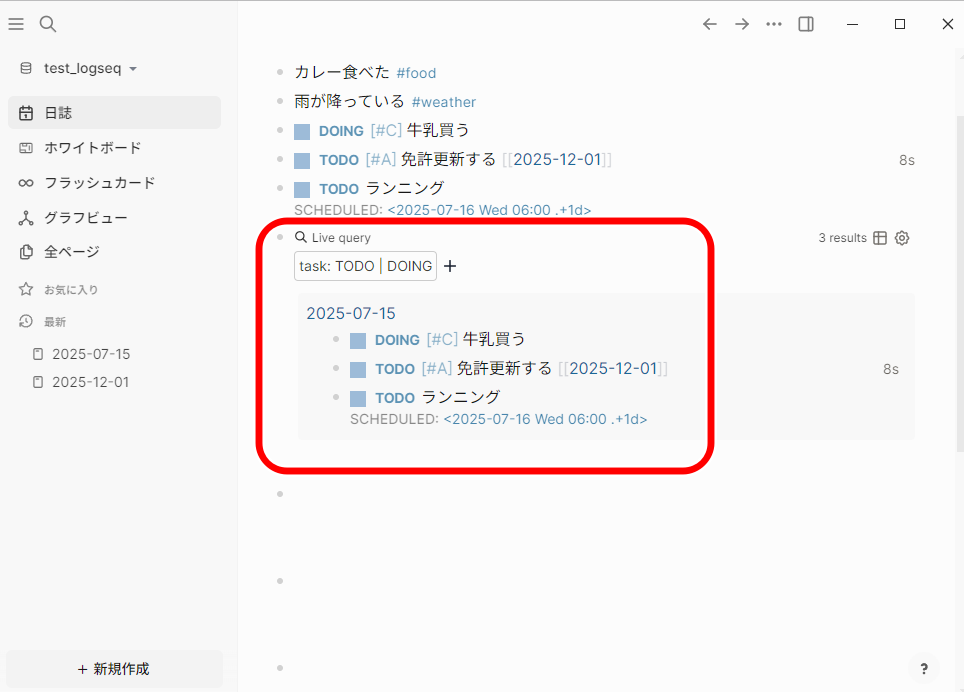964x692 pixels.
Task: Go back with the left arrow
Action: 710,24
